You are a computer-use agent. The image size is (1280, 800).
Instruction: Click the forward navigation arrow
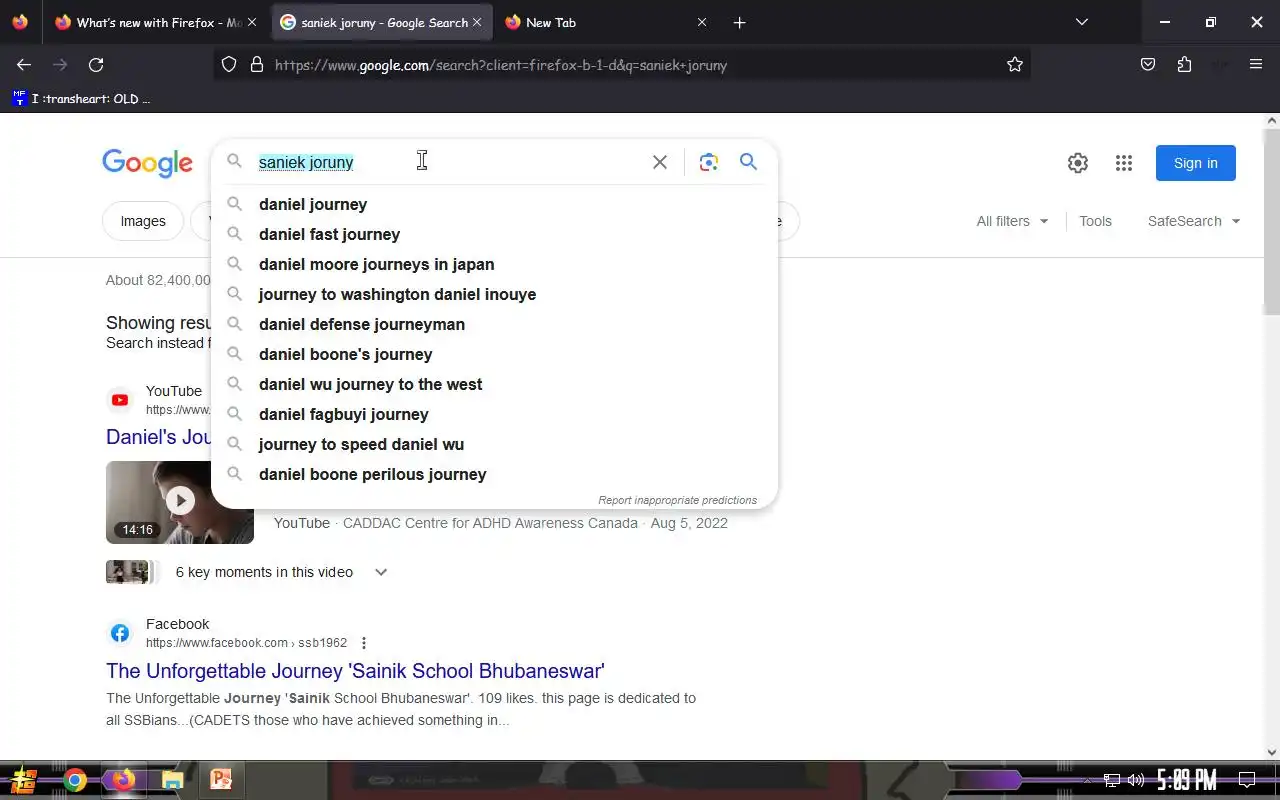(x=60, y=65)
